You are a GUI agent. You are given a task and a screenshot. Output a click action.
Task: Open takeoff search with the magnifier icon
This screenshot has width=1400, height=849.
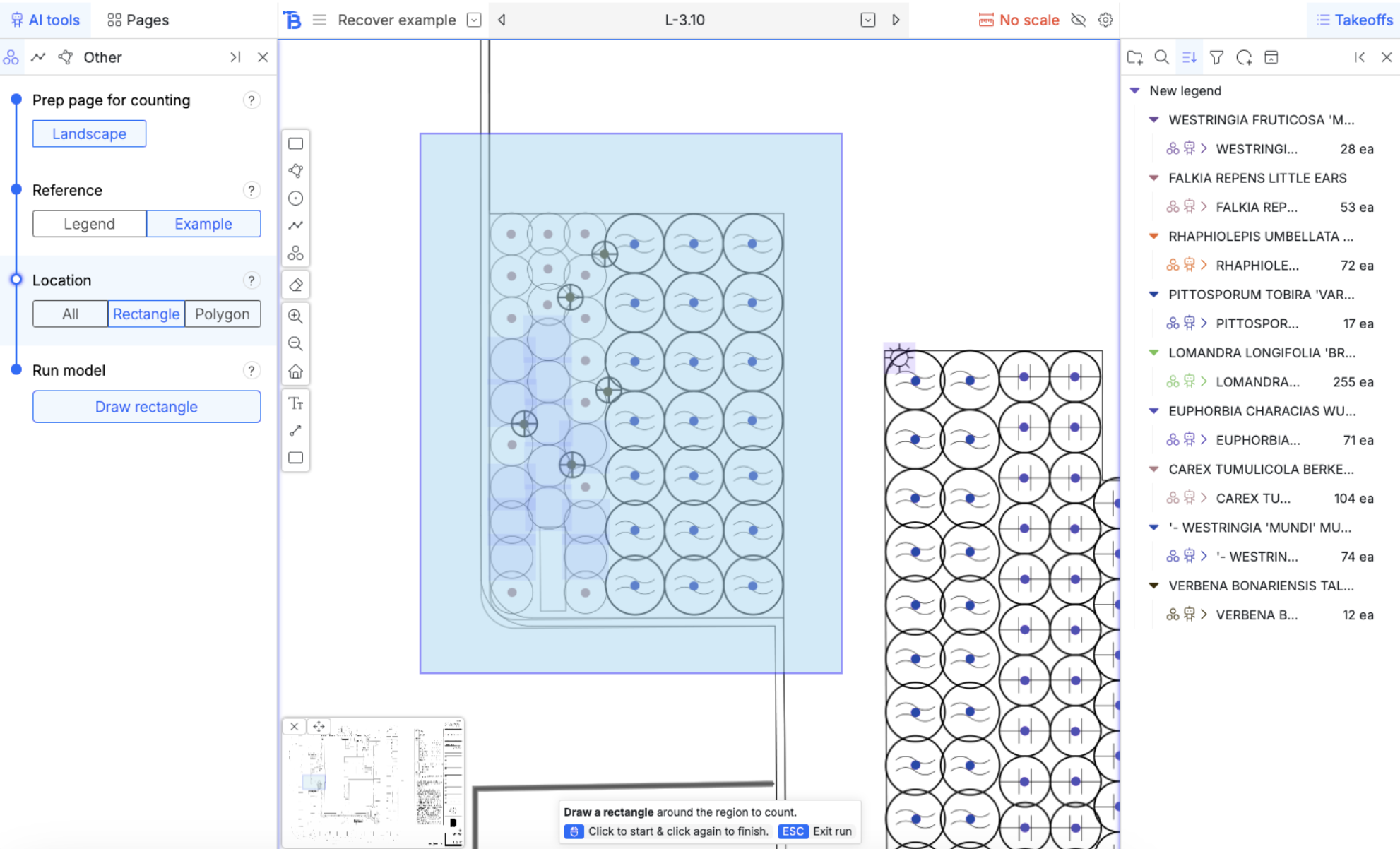[1161, 57]
